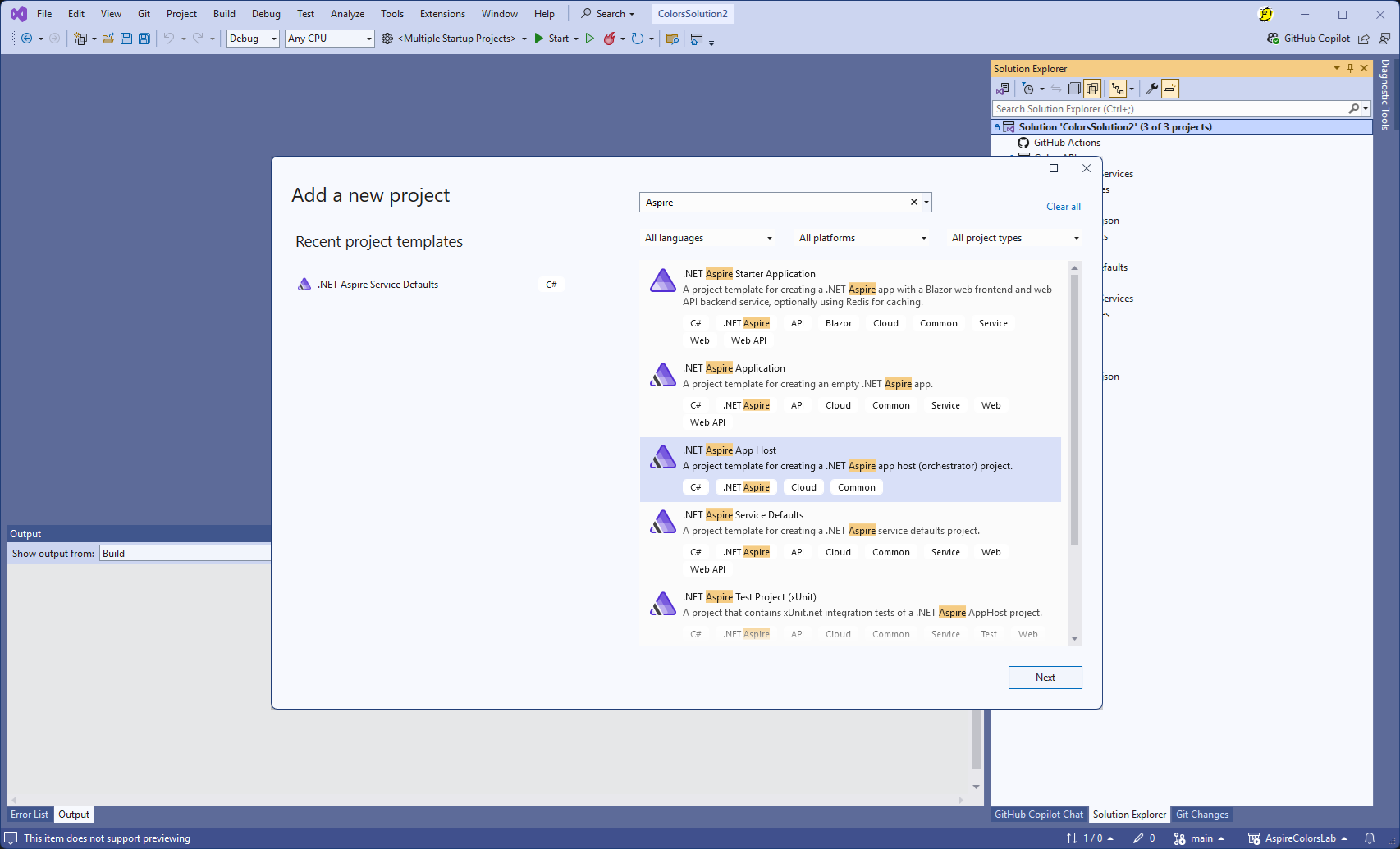The width and height of the screenshot is (1400, 849).
Task: Click the template list vertical scrollbar
Action: click(1074, 410)
